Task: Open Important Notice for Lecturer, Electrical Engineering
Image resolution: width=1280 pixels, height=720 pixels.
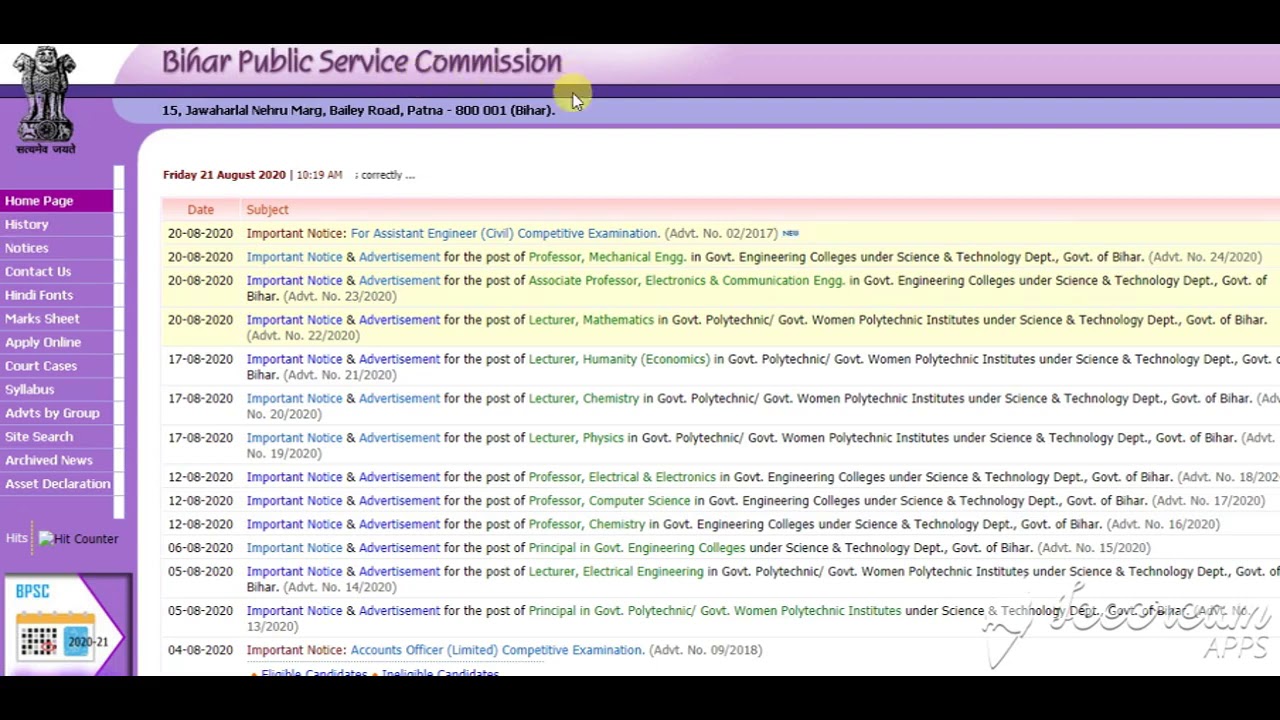Action: (x=294, y=572)
